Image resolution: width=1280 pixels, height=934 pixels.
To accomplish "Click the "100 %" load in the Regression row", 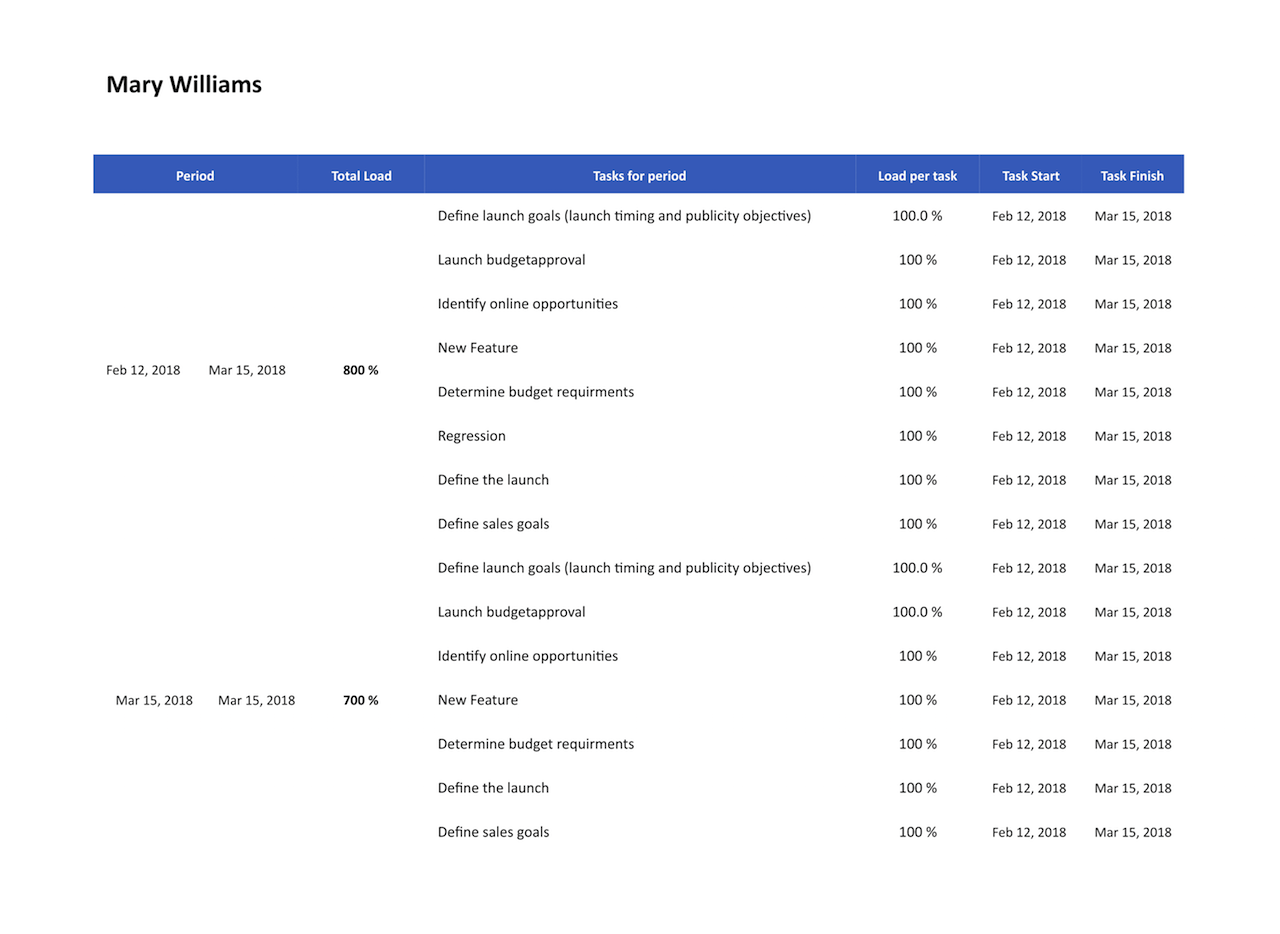I will click(918, 436).
